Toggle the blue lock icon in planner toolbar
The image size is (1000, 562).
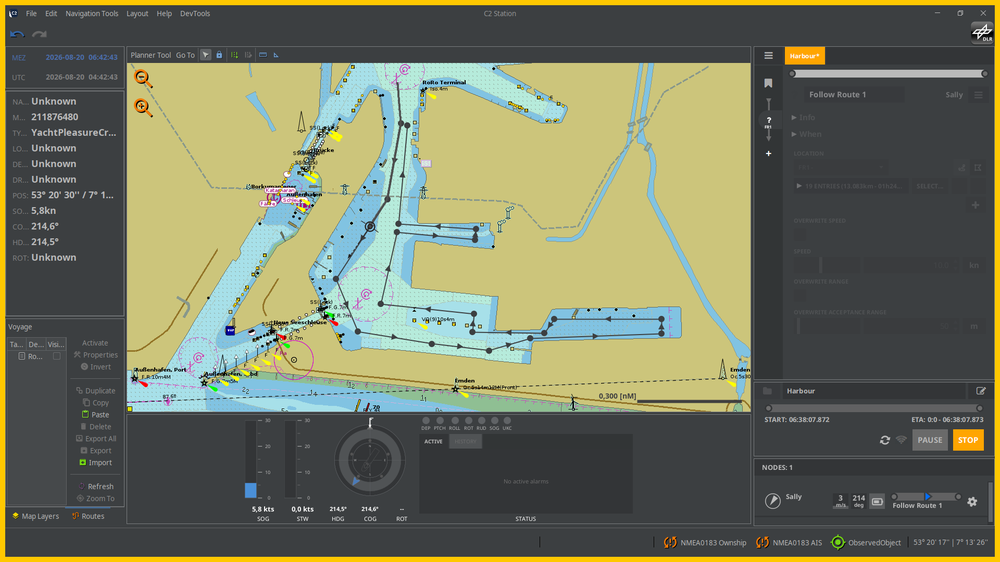pyautogui.click(x=219, y=55)
